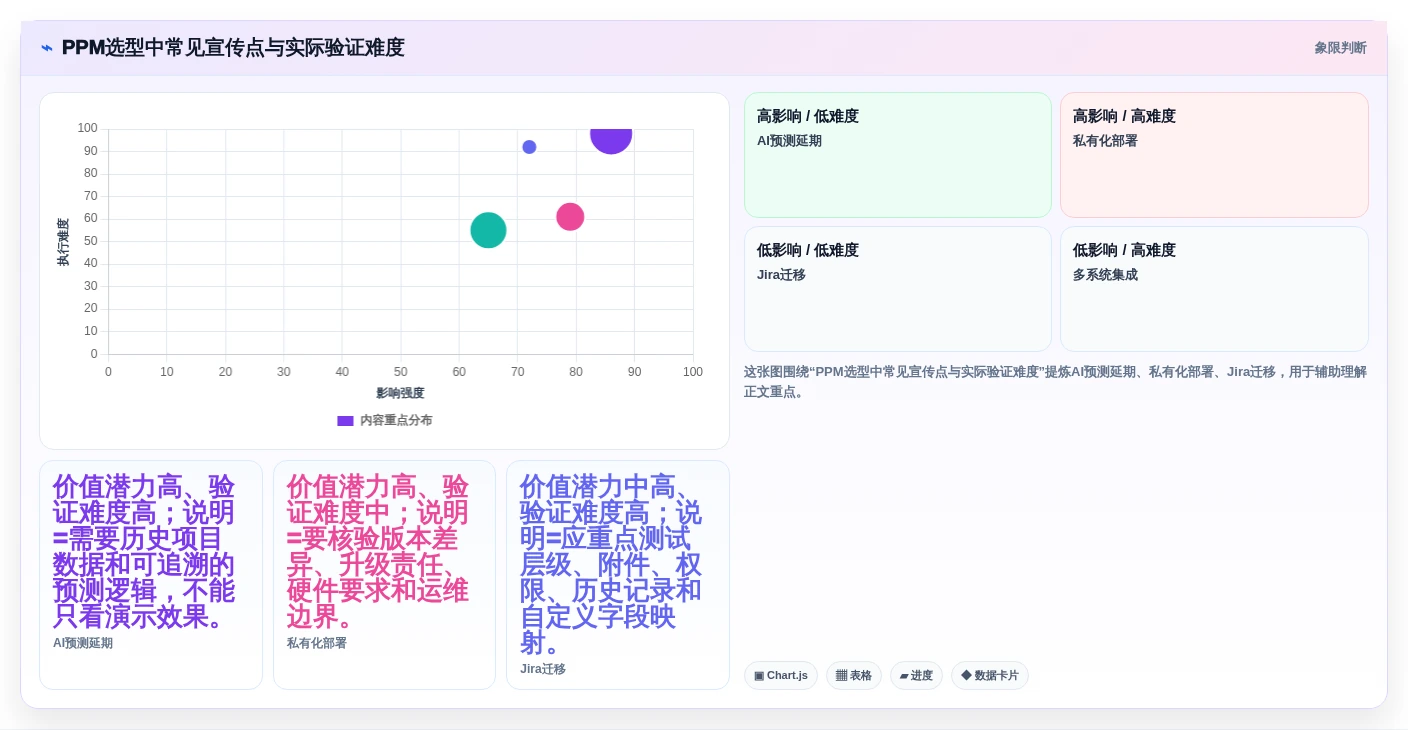Open the 低影响 / 低难度 quadrant card
The height and width of the screenshot is (730, 1408).
click(x=897, y=289)
